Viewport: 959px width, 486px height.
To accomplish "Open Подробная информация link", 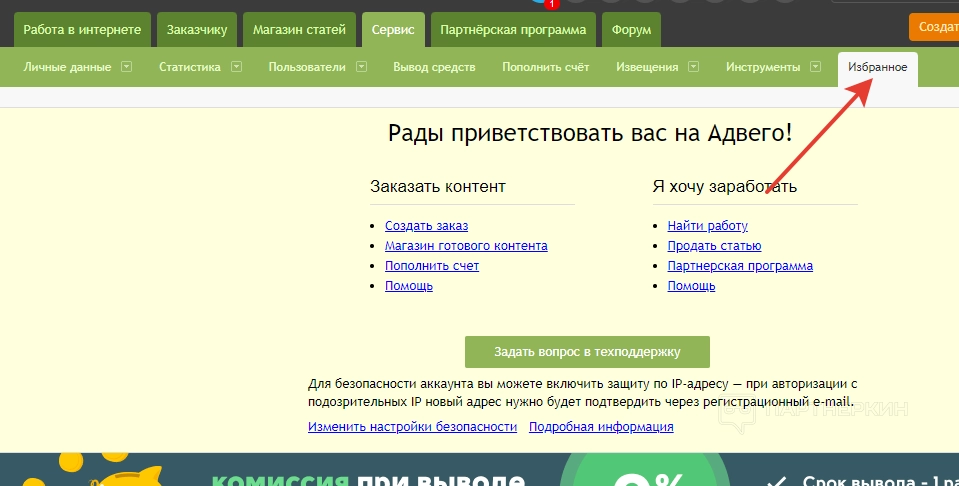I will point(601,427).
